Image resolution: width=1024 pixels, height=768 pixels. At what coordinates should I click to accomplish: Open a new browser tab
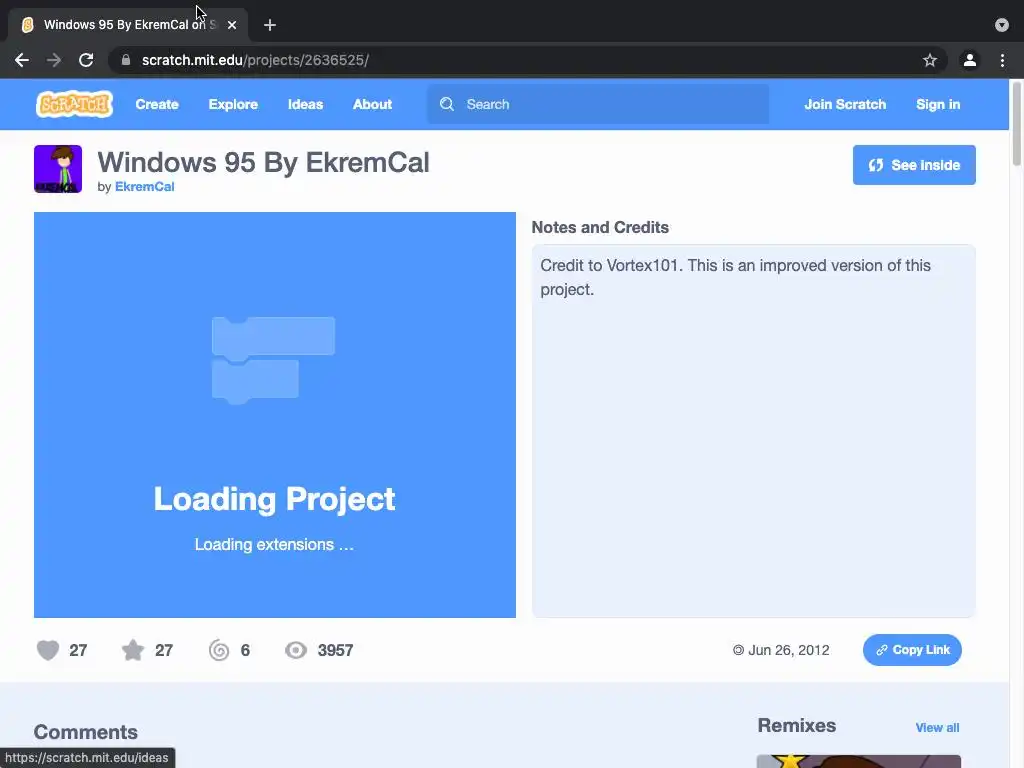pyautogui.click(x=270, y=25)
